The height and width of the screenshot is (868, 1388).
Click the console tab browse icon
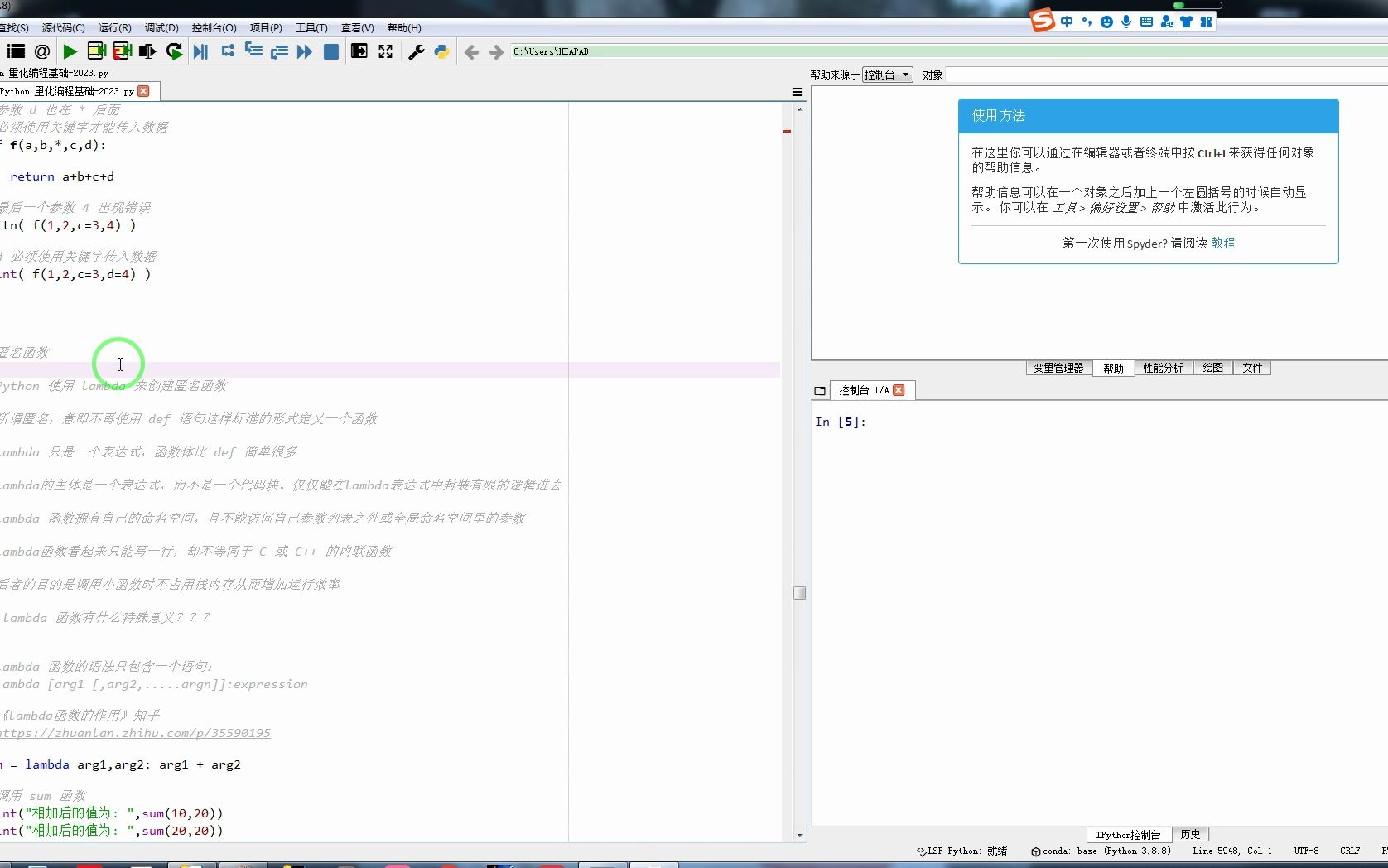pyautogui.click(x=820, y=391)
